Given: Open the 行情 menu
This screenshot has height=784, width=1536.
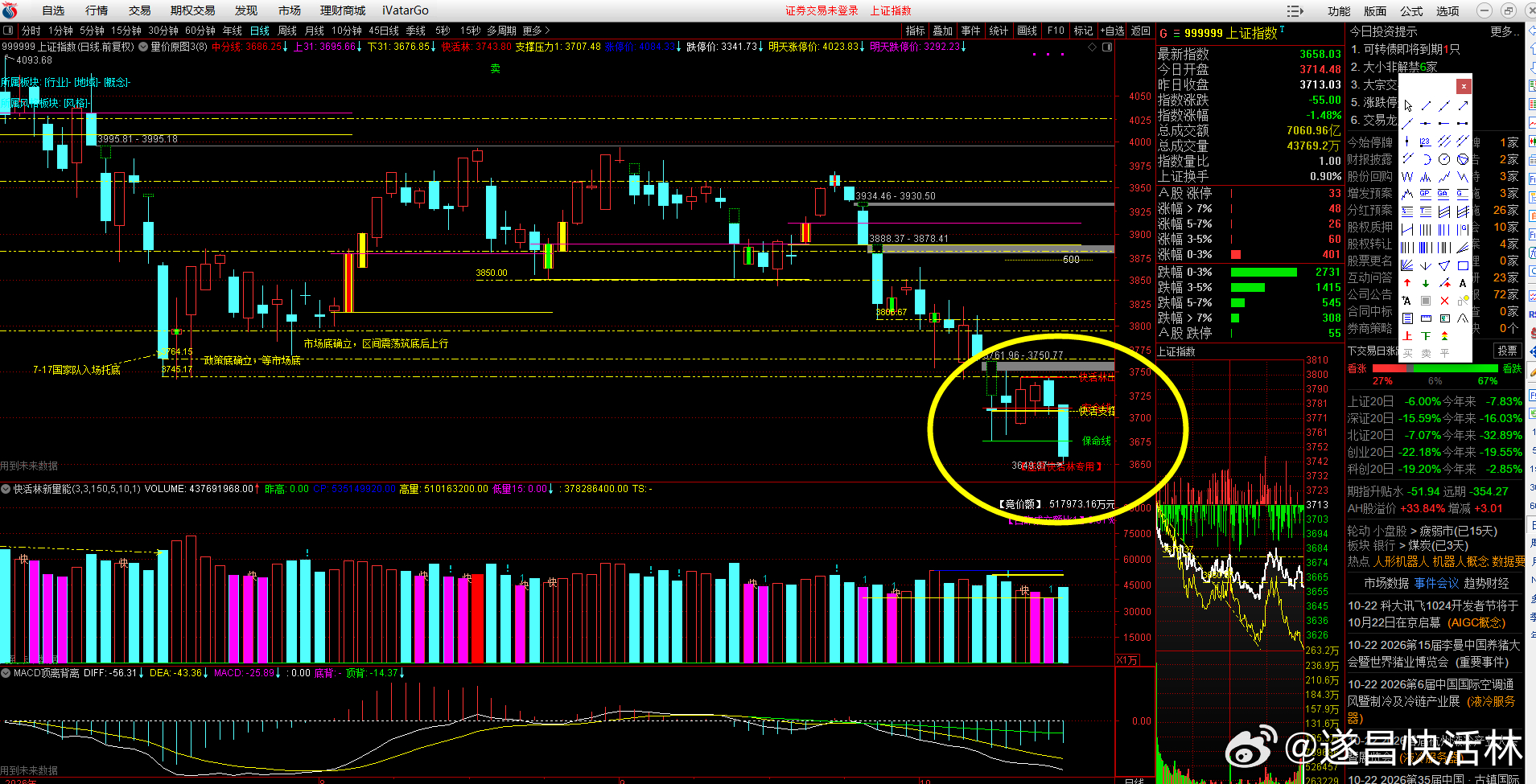Looking at the screenshot, I should point(97,10).
